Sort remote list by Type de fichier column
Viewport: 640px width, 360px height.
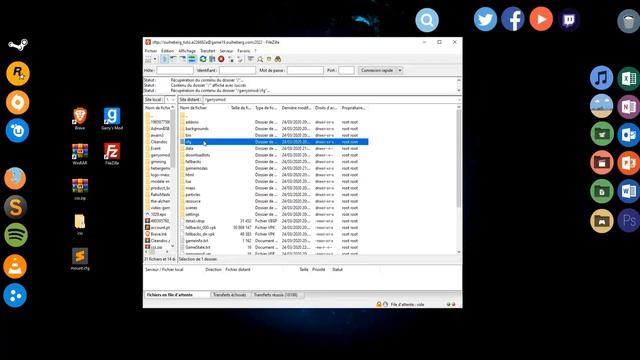(x=266, y=108)
